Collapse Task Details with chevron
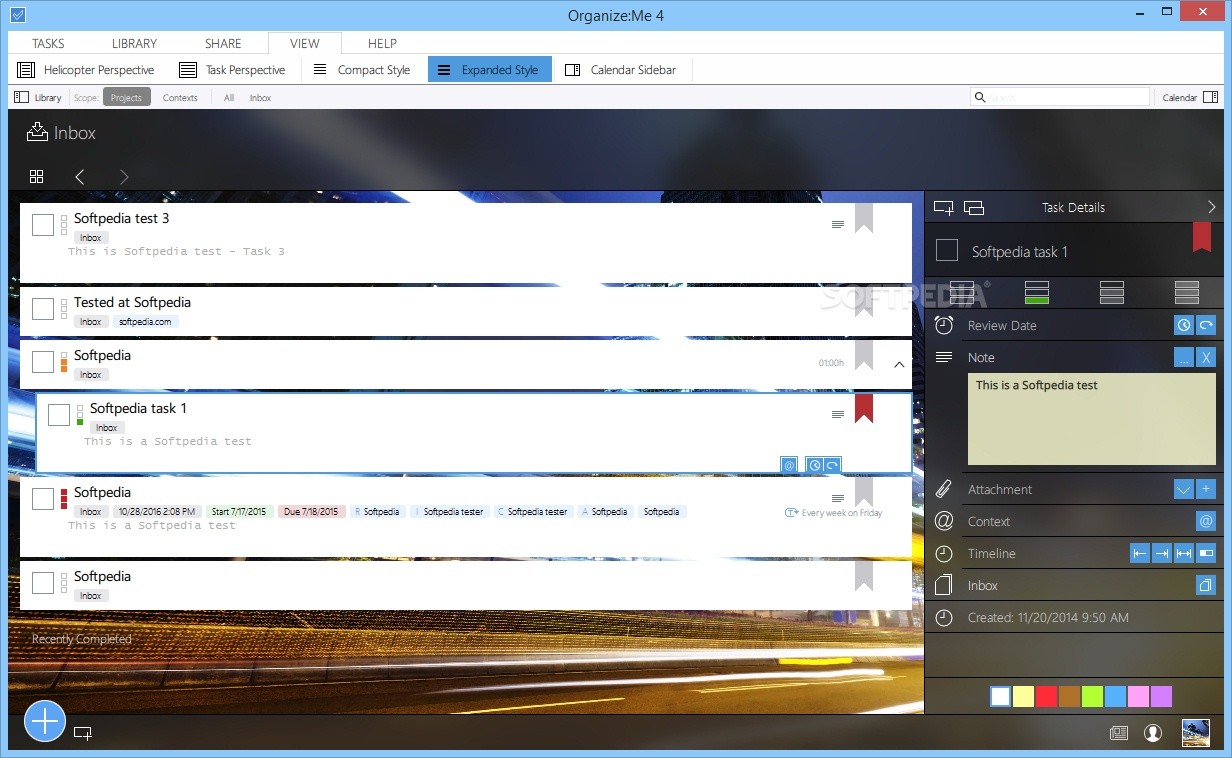The image size is (1232, 758). click(1212, 207)
